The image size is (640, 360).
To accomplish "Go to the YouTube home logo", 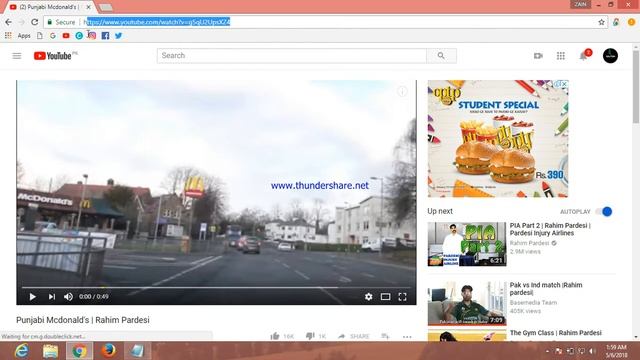I will click(x=53, y=56).
